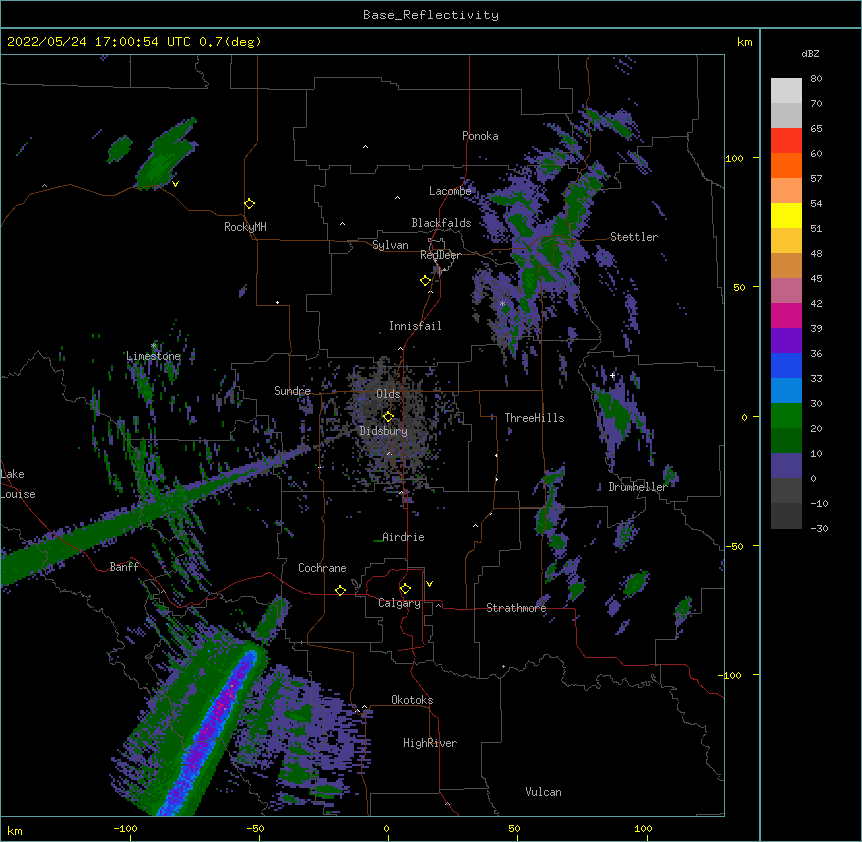The height and width of the screenshot is (842, 862).
Task: Select the royal blue swatch below the 36 label
Action: tap(786, 365)
